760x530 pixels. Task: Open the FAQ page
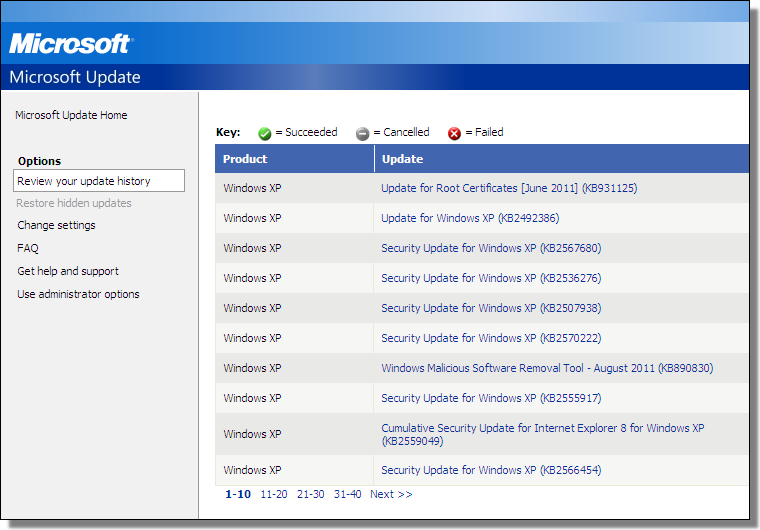[28, 248]
